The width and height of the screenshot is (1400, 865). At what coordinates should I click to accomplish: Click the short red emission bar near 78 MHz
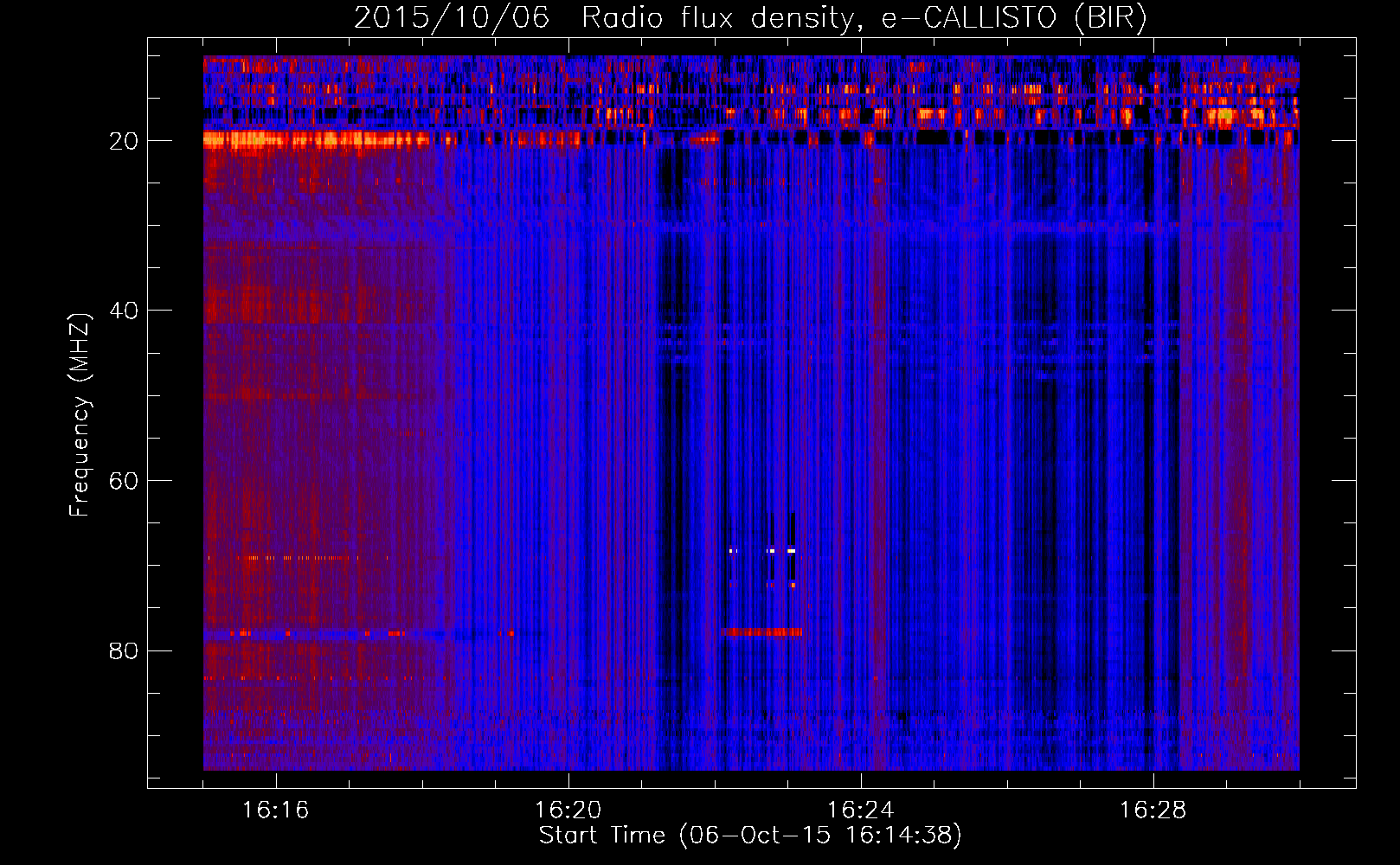pyautogui.click(x=761, y=632)
